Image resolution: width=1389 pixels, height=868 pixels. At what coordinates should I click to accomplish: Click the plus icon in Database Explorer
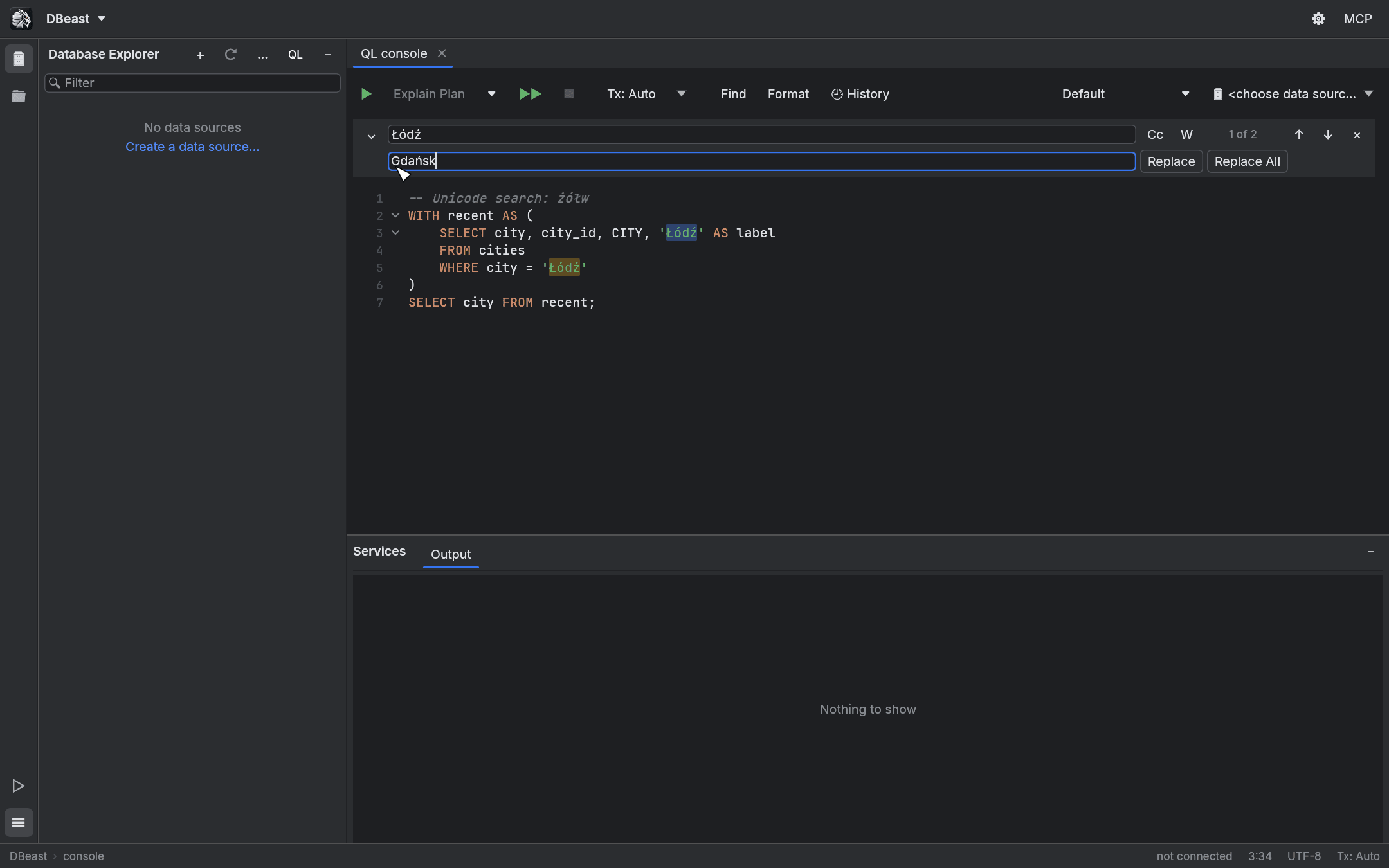pos(200,55)
